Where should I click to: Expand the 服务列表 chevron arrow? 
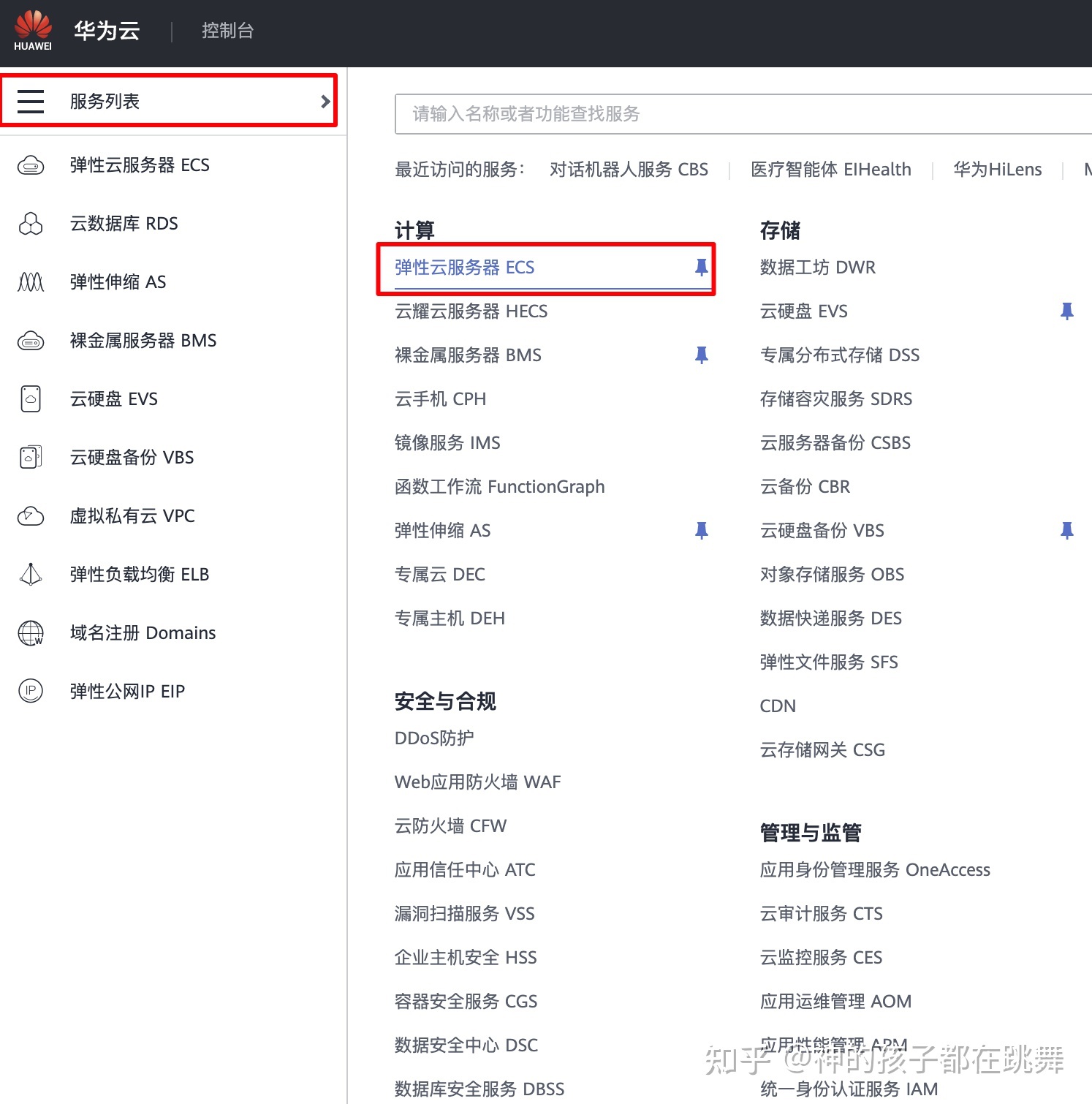[x=325, y=102]
